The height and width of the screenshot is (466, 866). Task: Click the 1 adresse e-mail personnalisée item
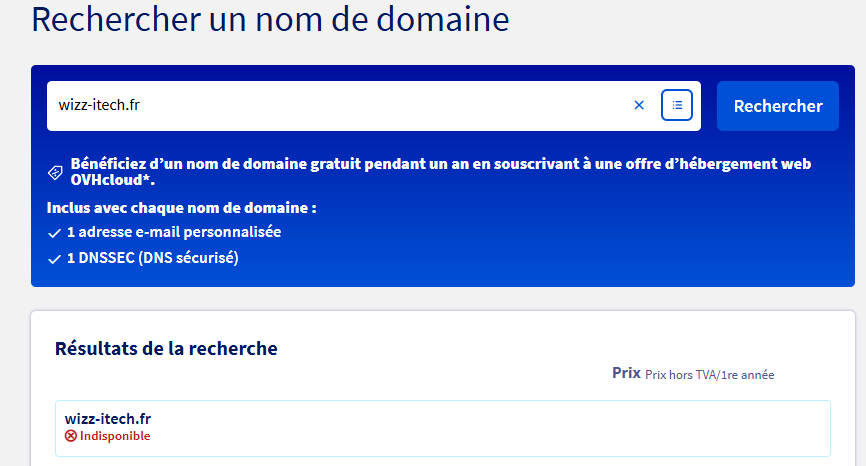point(174,232)
